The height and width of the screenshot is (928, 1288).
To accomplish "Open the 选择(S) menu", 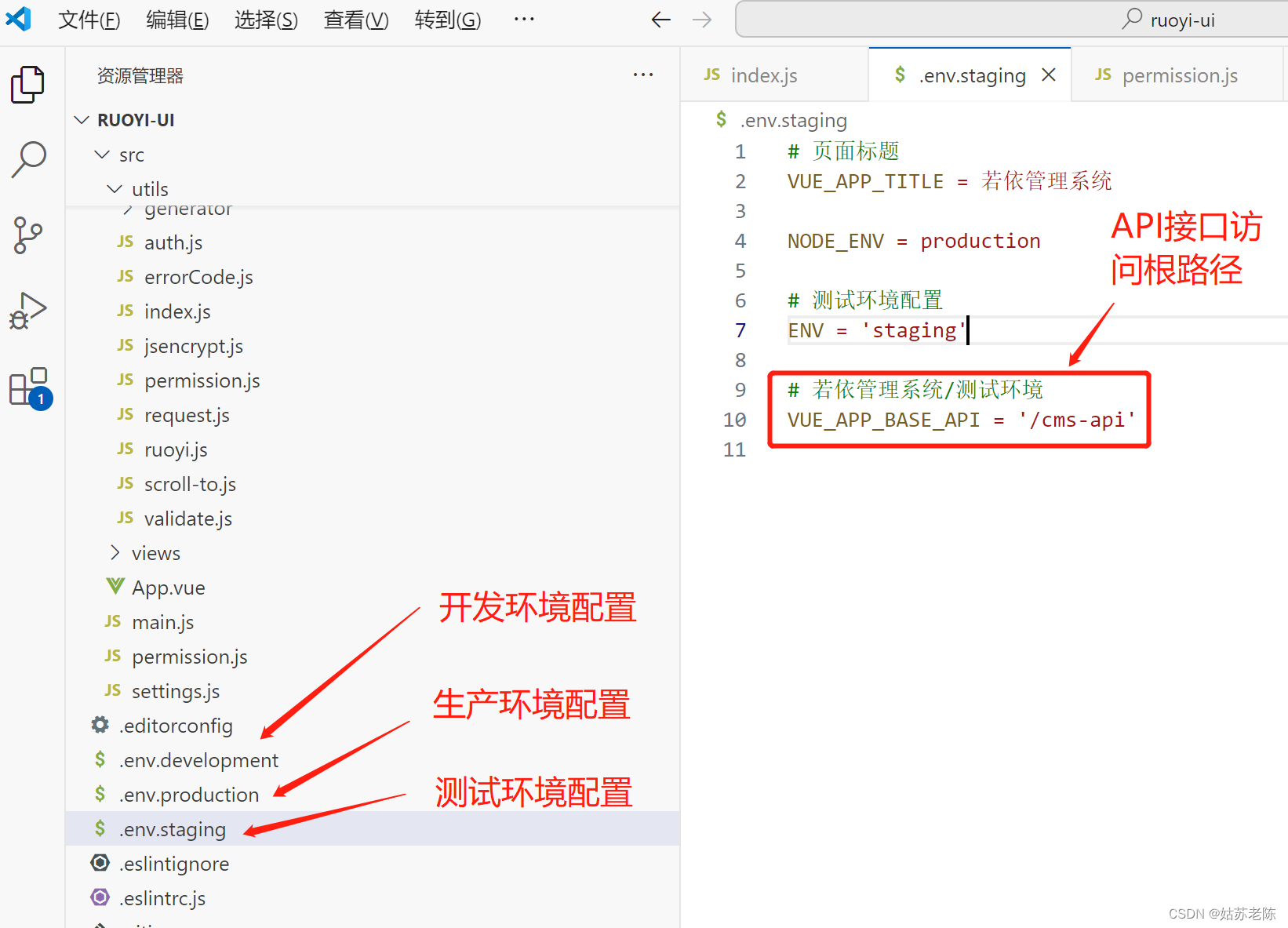I will 266,20.
